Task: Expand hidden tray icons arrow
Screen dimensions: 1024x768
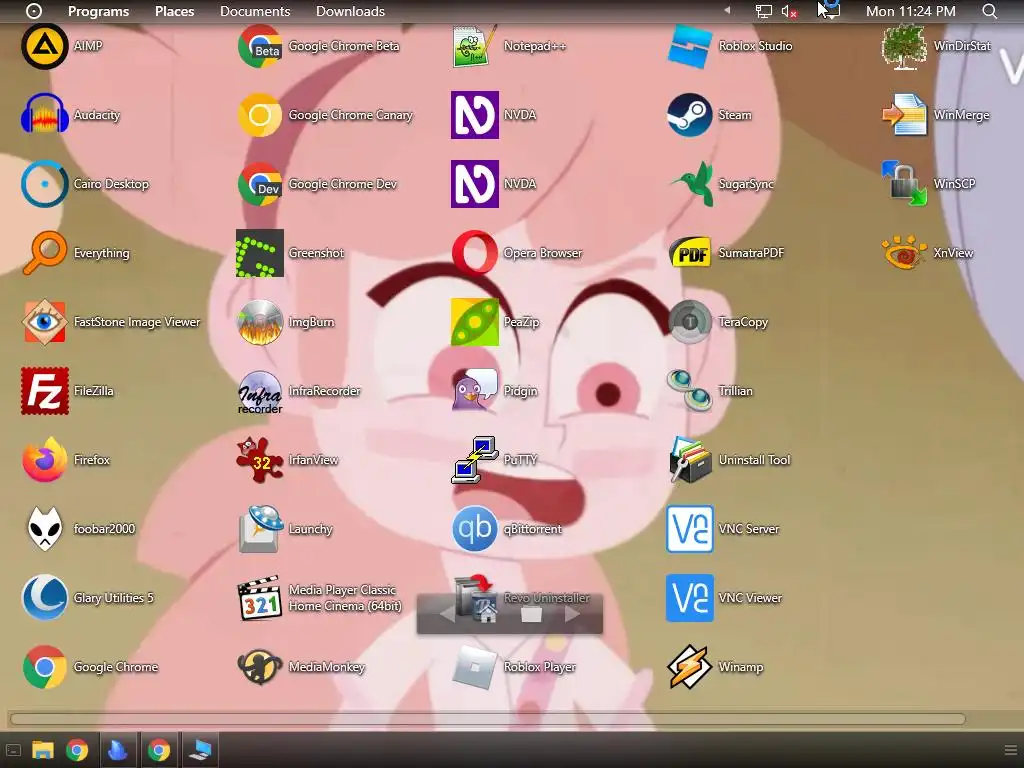Action: point(727,11)
